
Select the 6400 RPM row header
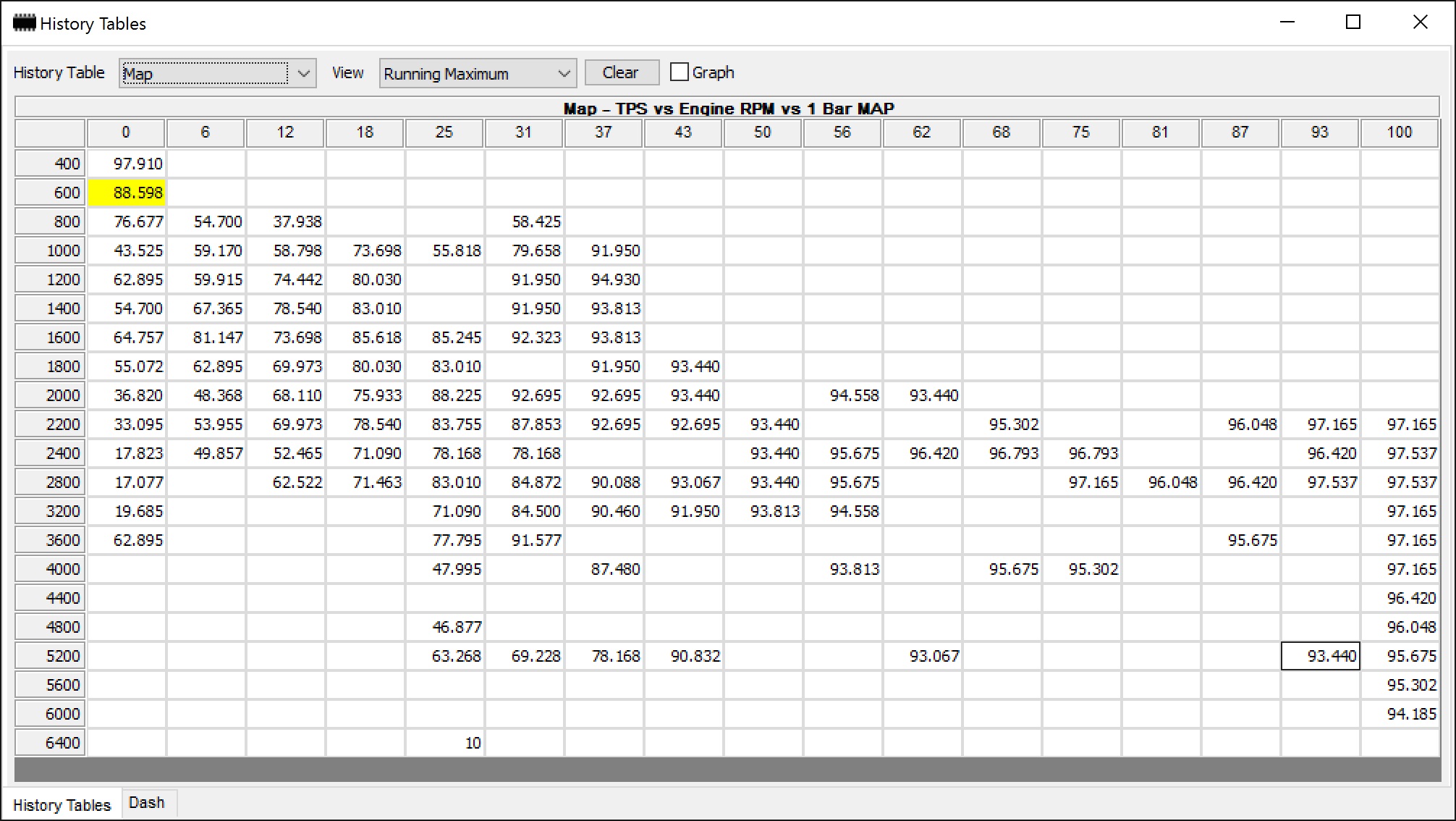[x=50, y=743]
